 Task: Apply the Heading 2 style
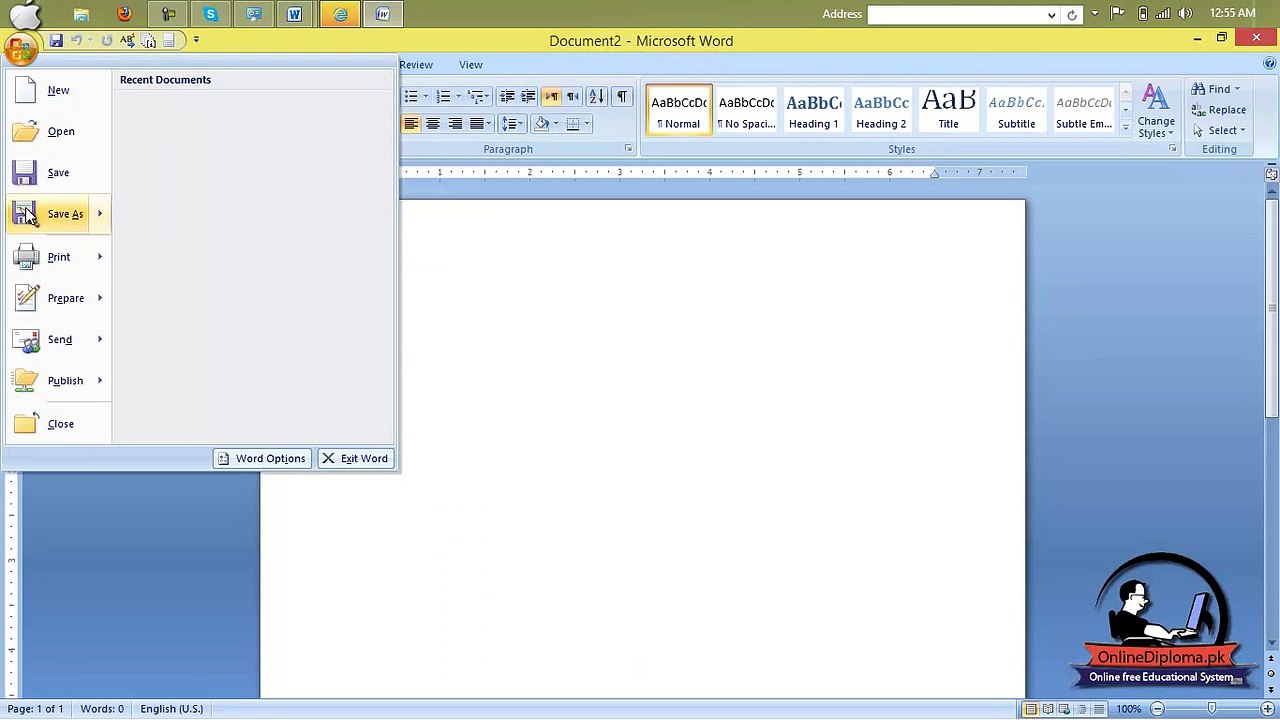click(x=881, y=110)
